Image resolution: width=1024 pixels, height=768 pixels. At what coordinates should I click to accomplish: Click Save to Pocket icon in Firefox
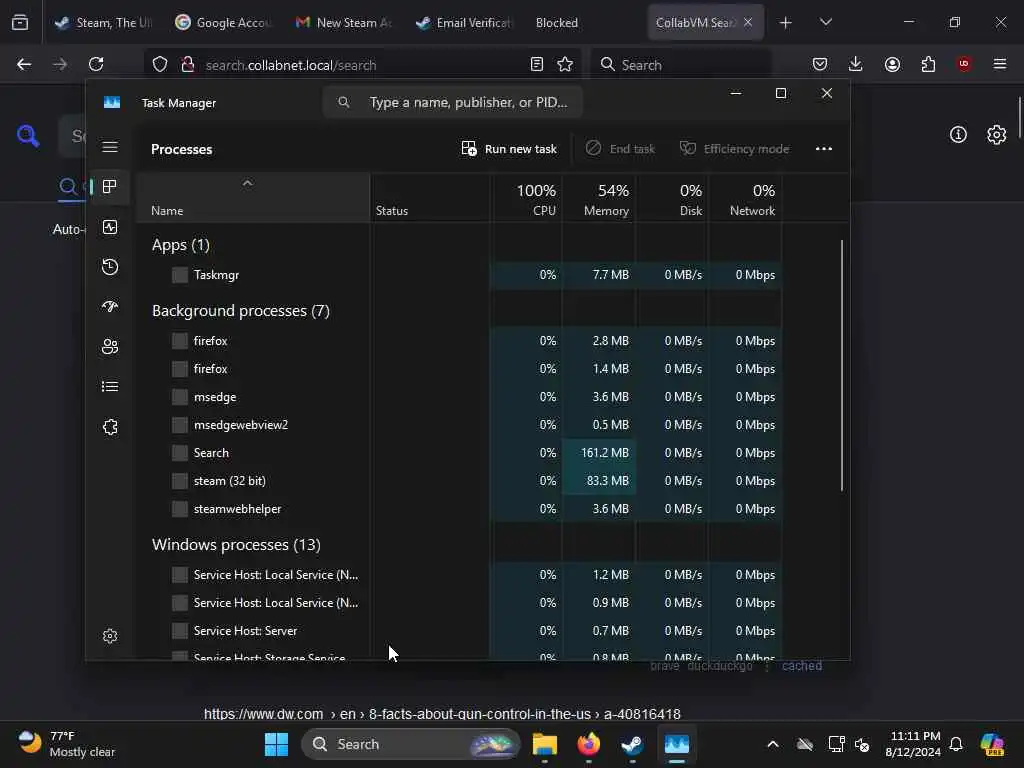point(820,64)
